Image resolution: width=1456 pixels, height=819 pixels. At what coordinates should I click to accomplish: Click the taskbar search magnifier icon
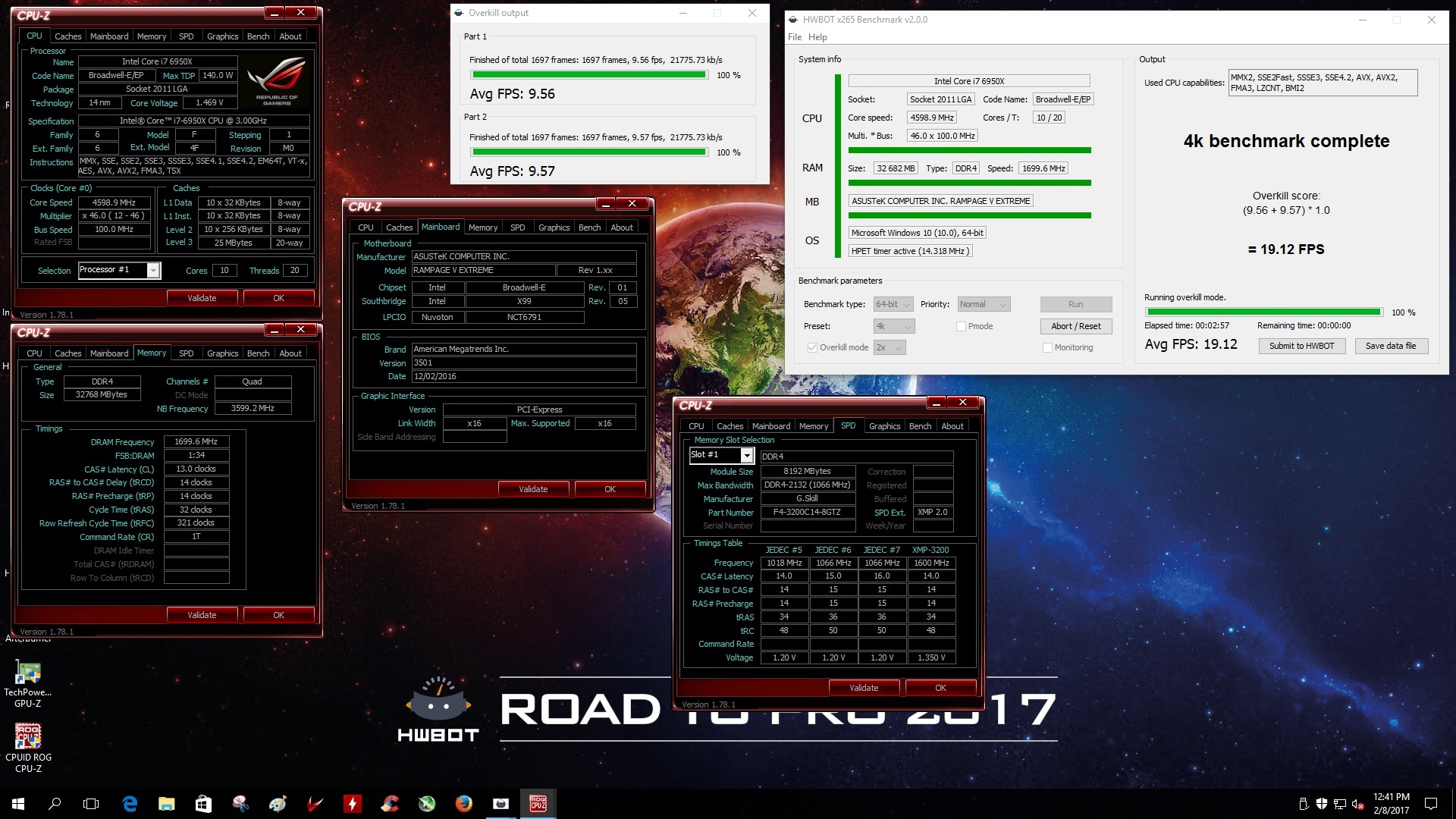click(55, 804)
